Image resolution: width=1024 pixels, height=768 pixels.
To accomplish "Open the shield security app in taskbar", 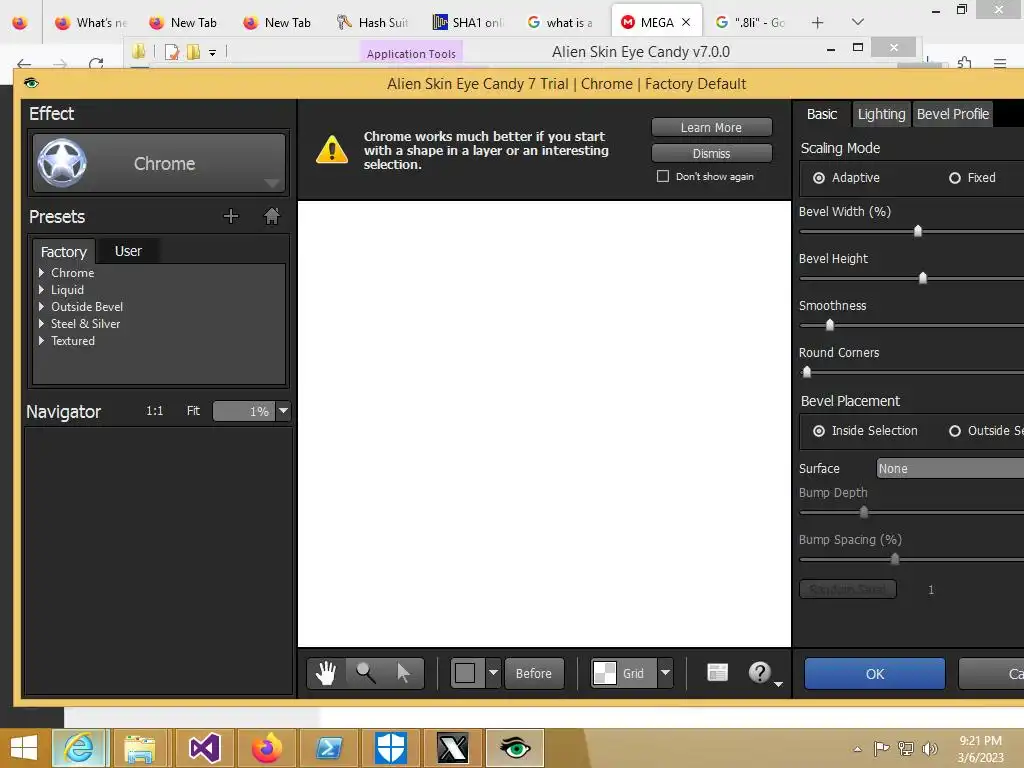I will 391,748.
